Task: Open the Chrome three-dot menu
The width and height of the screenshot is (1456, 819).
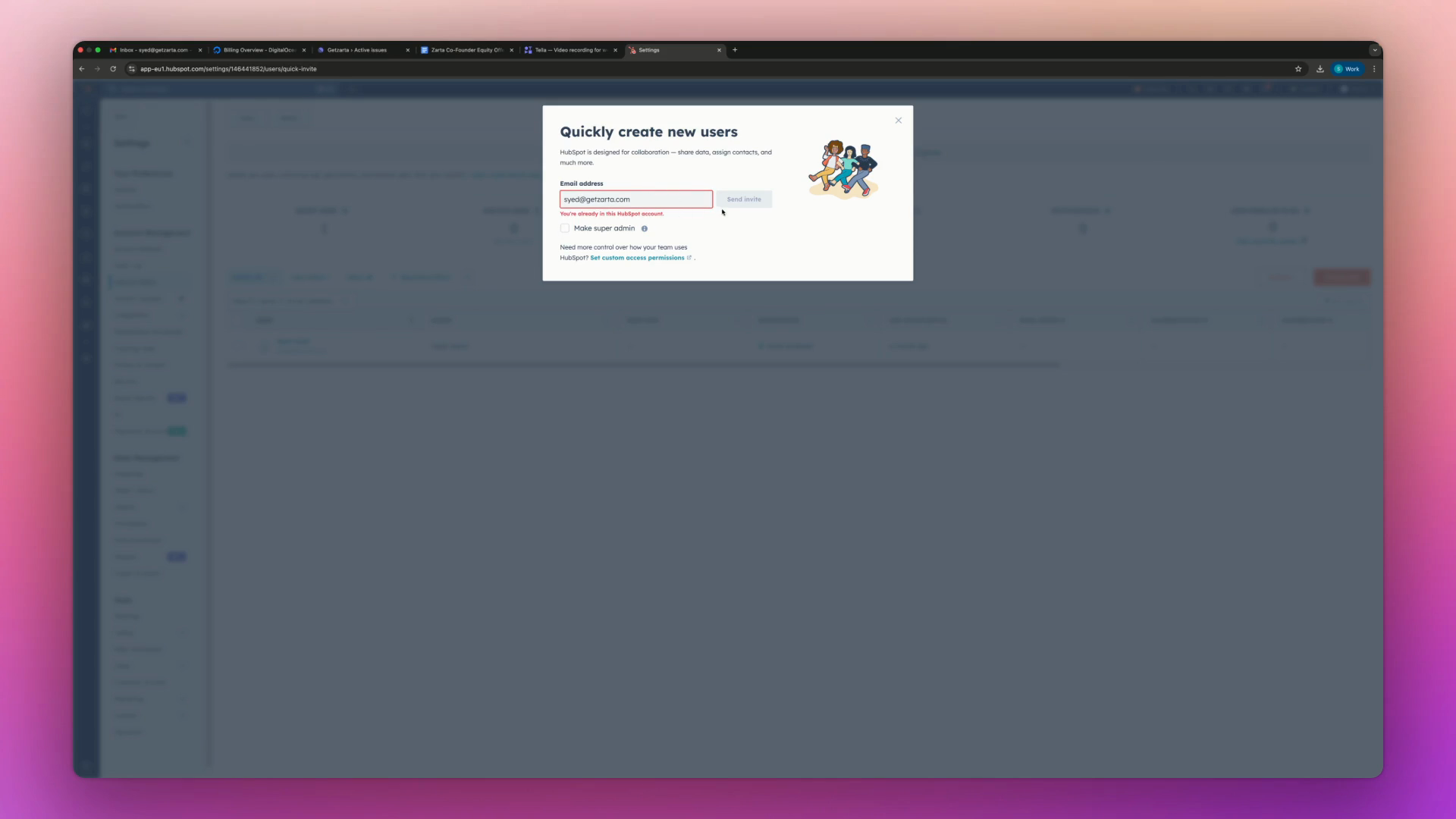Action: click(1374, 69)
